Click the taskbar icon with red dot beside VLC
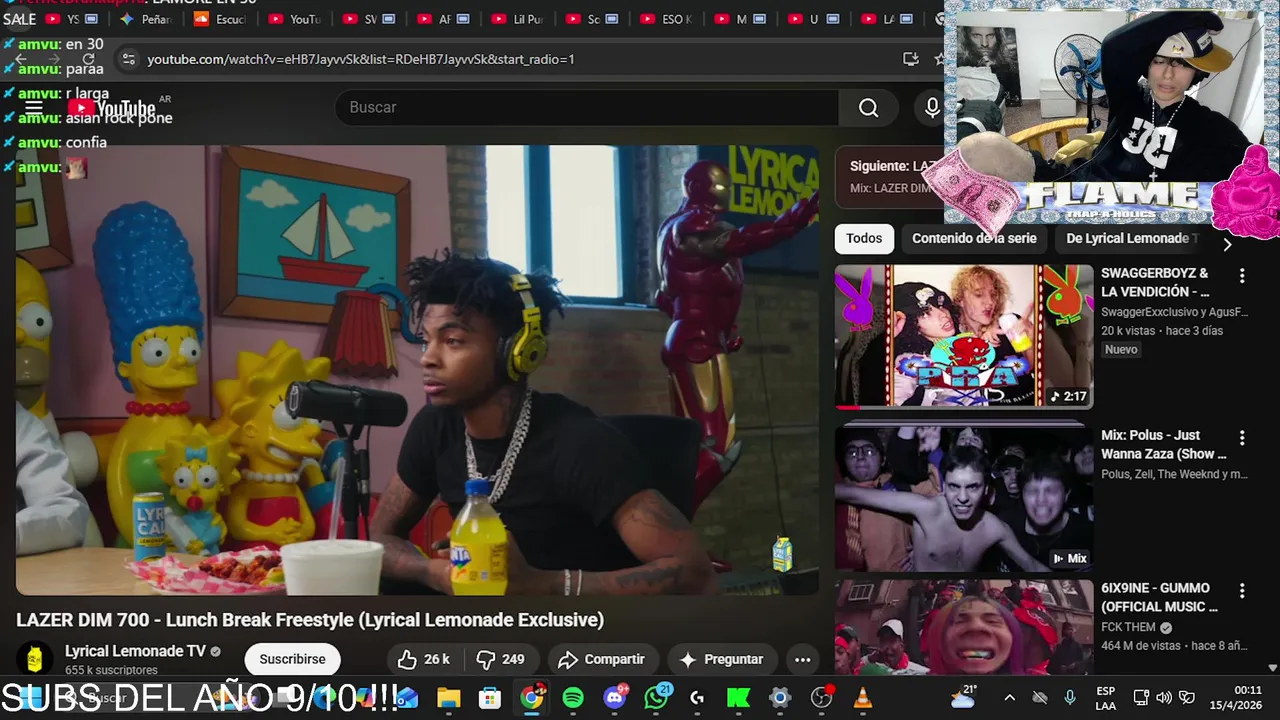The height and width of the screenshot is (720, 1280). pos(821,698)
